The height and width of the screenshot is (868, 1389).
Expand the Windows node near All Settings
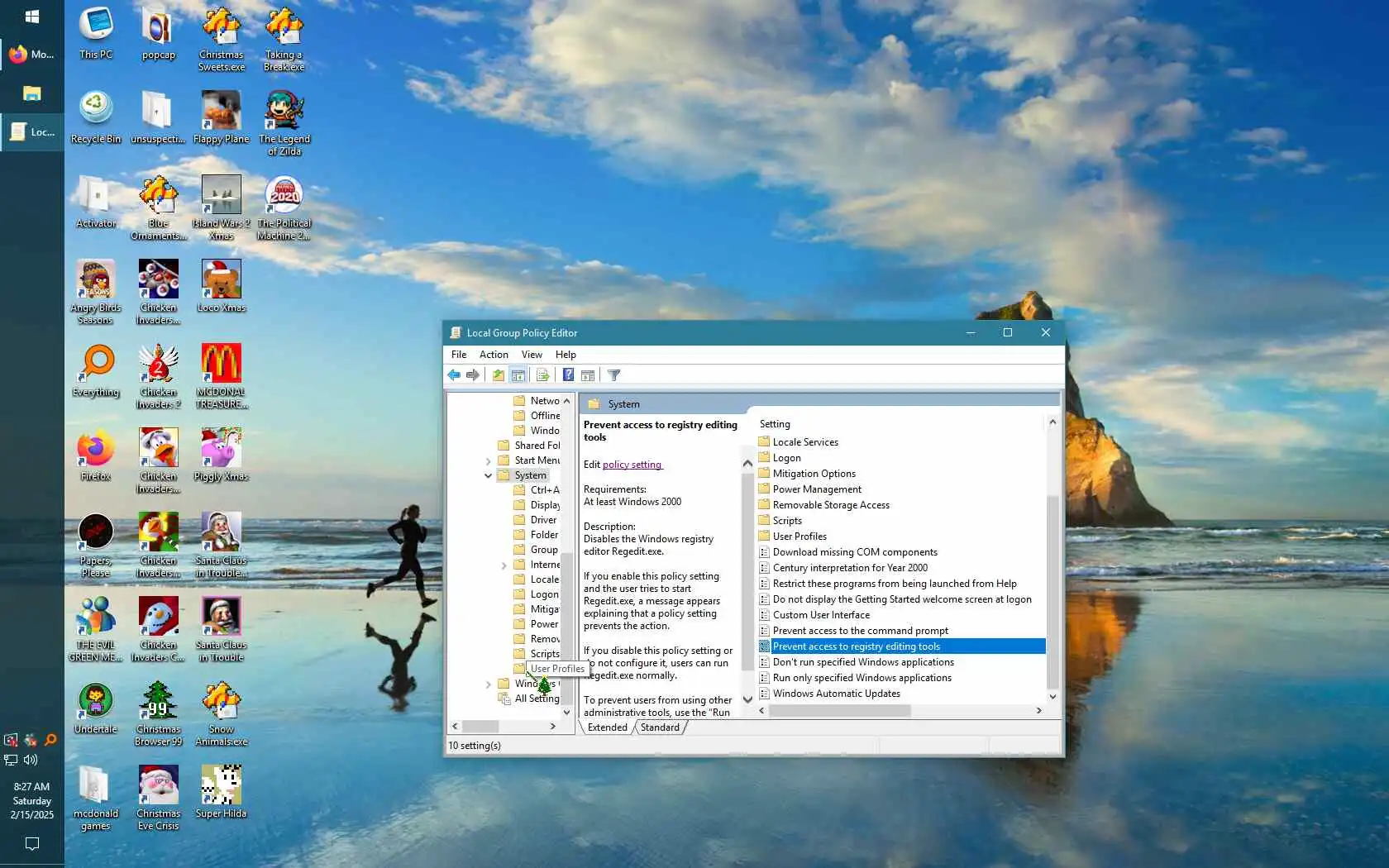[489, 684]
